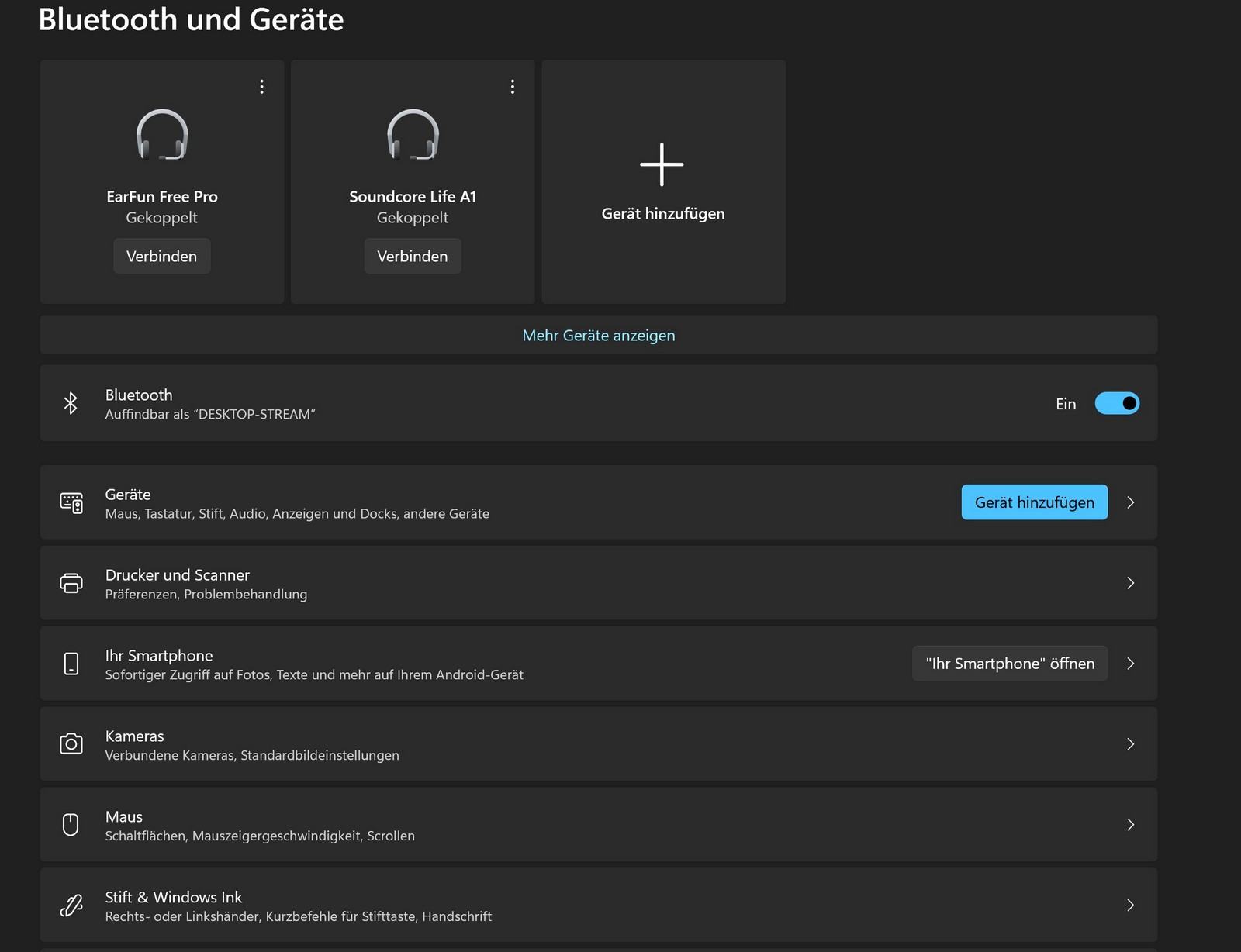The width and height of the screenshot is (1241, 952).
Task: Expand the Maus chevron
Action: click(1131, 825)
